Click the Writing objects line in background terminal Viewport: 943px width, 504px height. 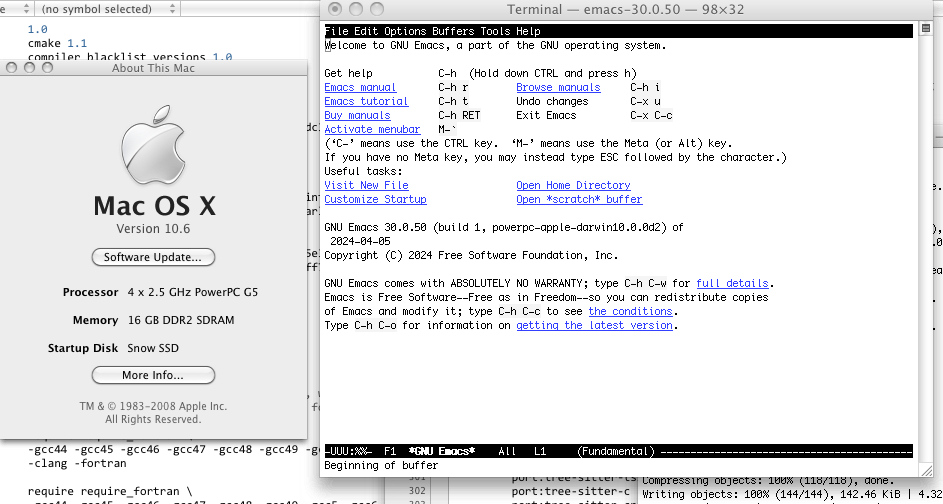coord(792,495)
